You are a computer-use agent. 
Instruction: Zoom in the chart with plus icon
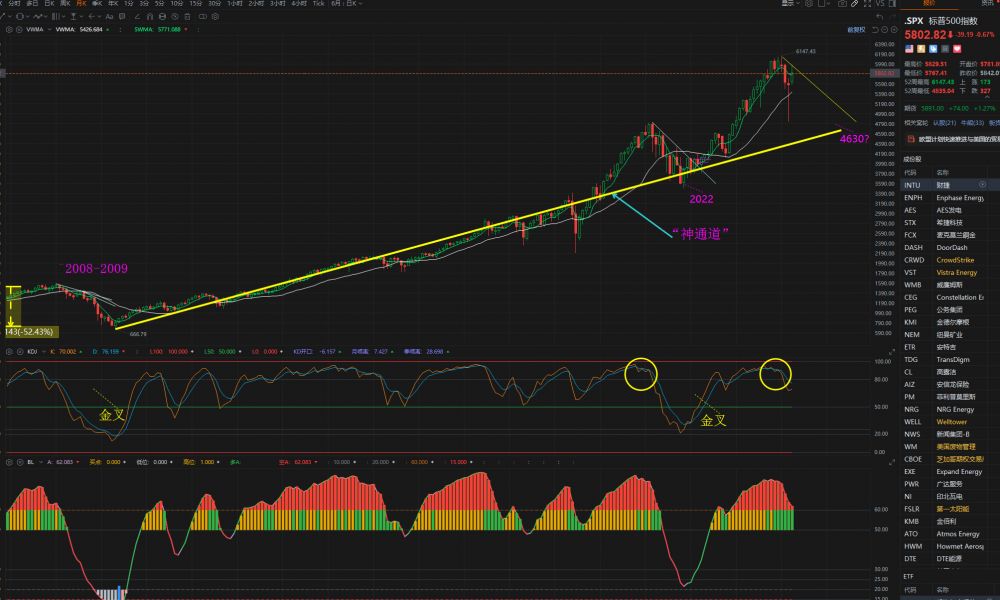894,29
